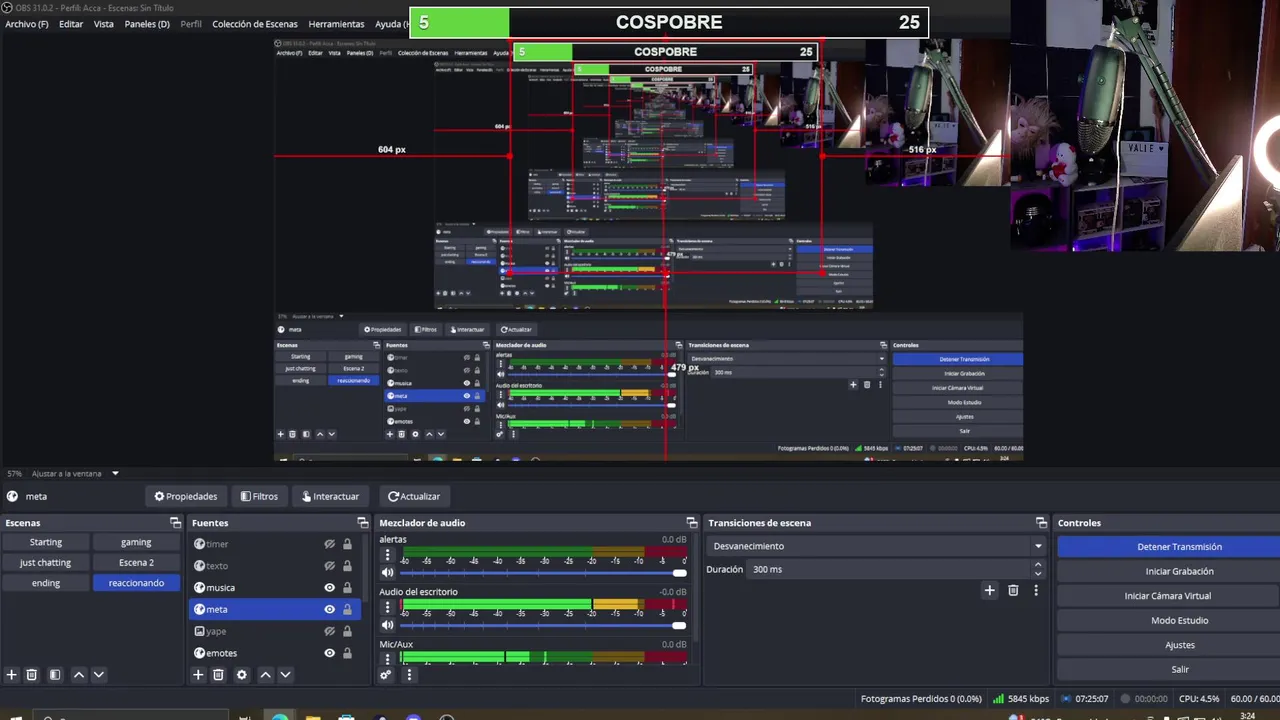This screenshot has width=1280, height=720.
Task: Toggle lock on the texto source
Action: coord(347,566)
